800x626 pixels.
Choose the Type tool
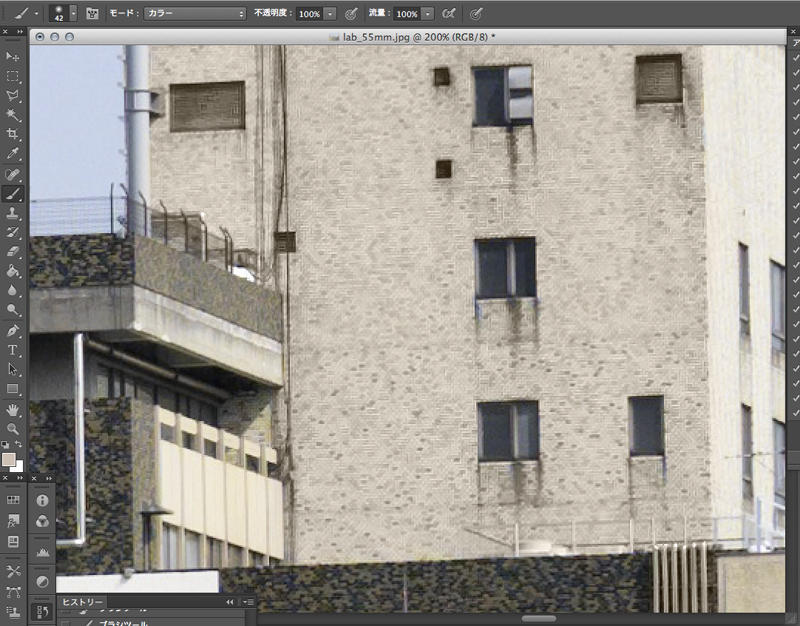point(13,350)
